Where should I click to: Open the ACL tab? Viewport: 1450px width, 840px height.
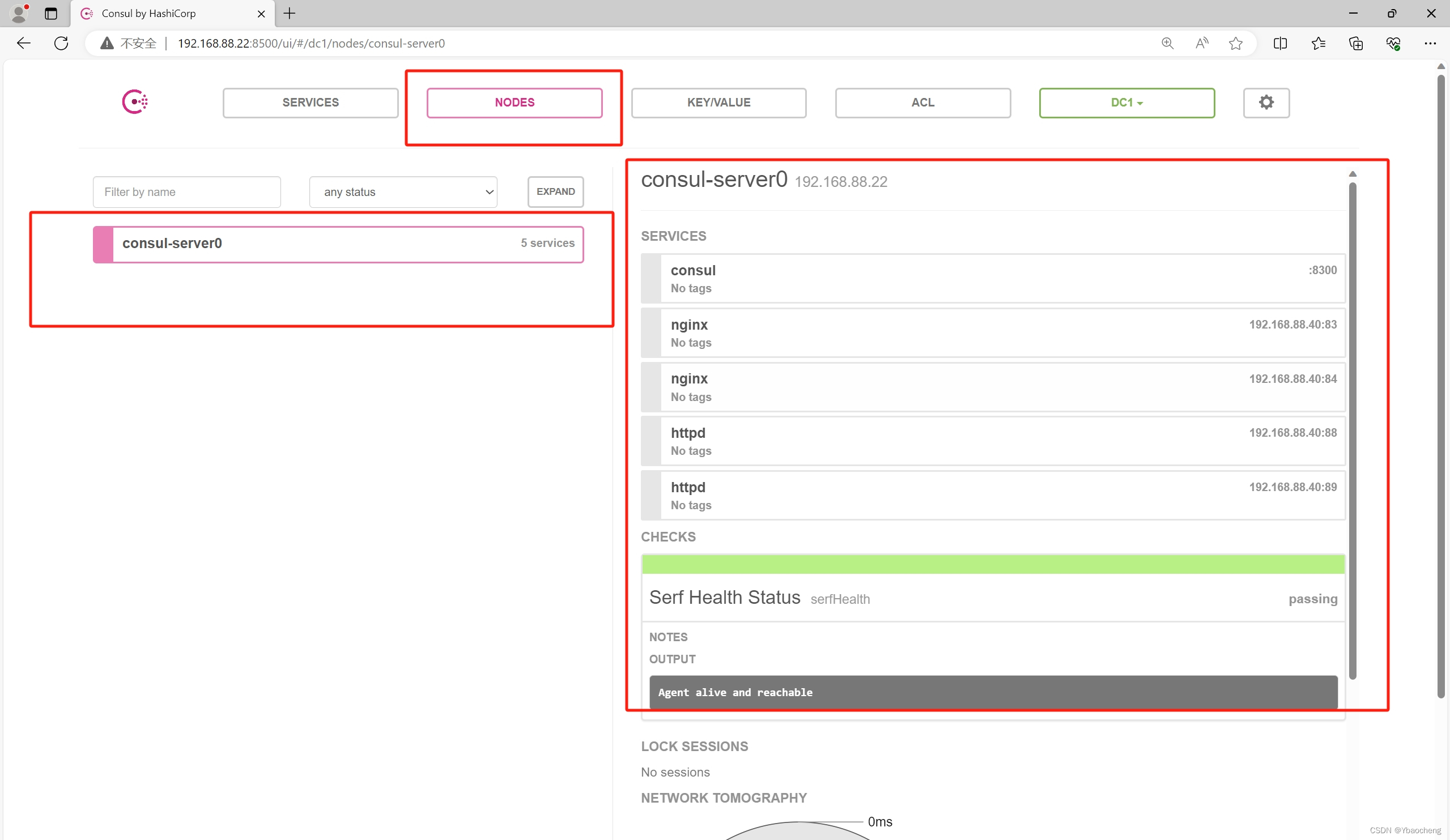pos(922,103)
